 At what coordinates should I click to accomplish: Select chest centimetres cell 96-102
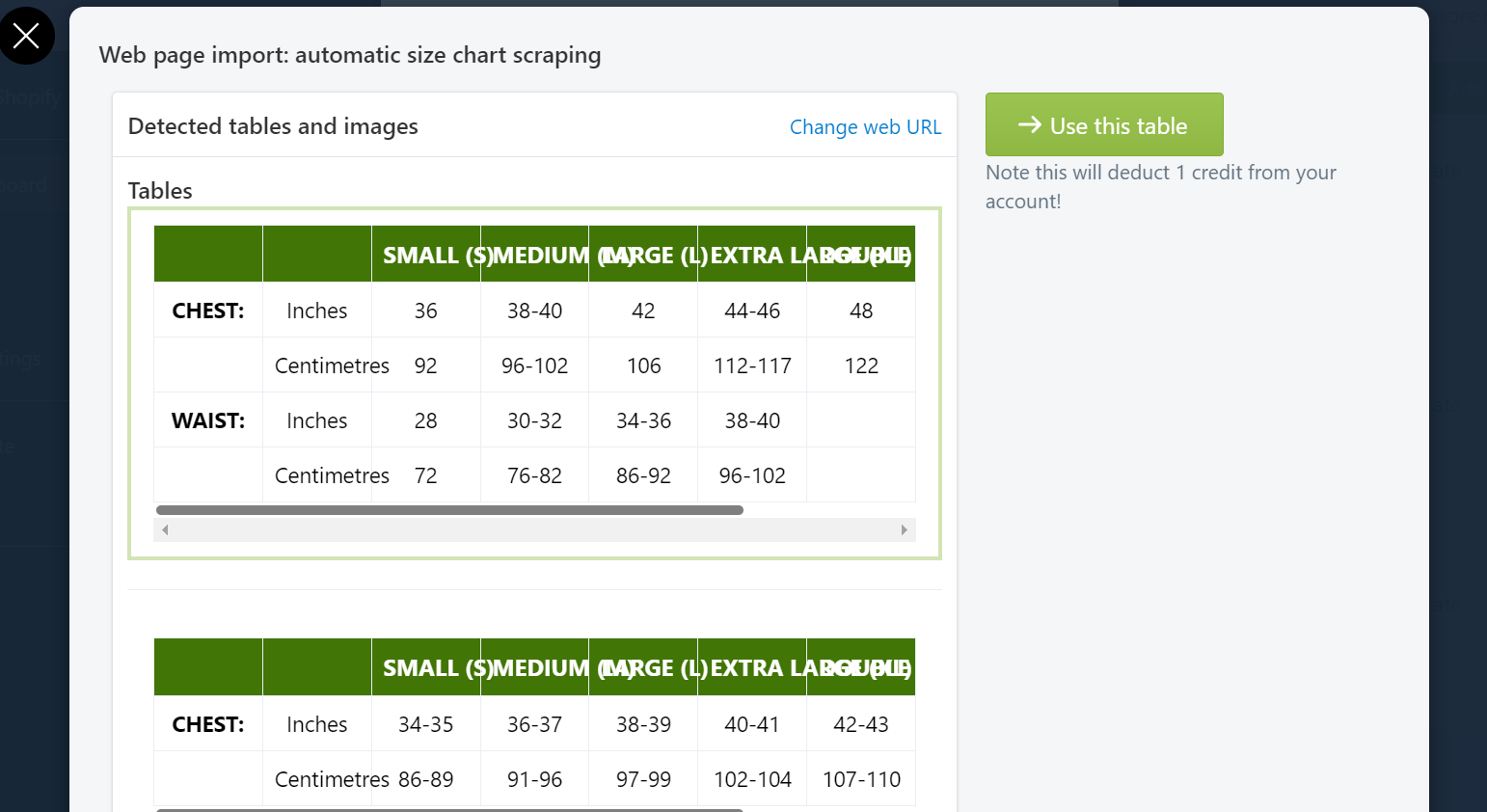(534, 365)
